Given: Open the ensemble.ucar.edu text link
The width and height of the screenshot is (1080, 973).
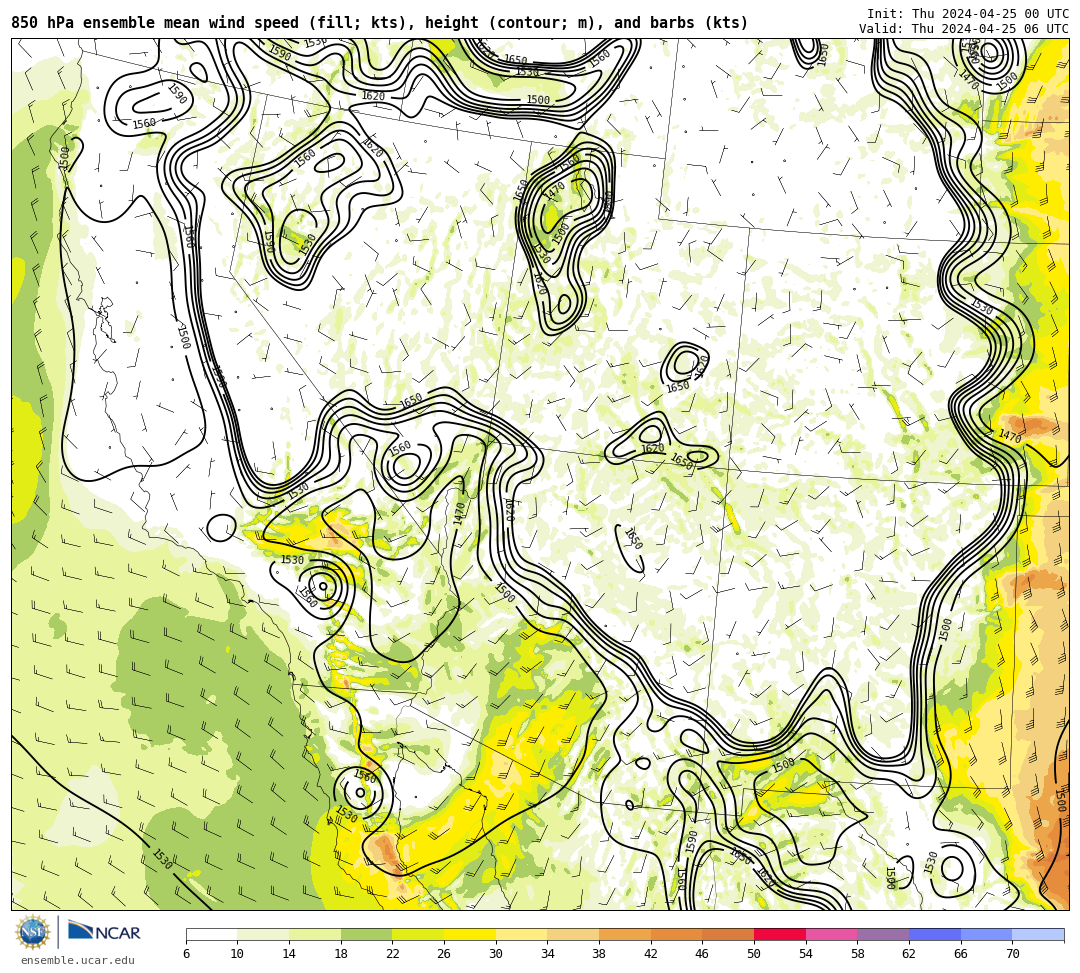Looking at the screenshot, I should click(78, 960).
